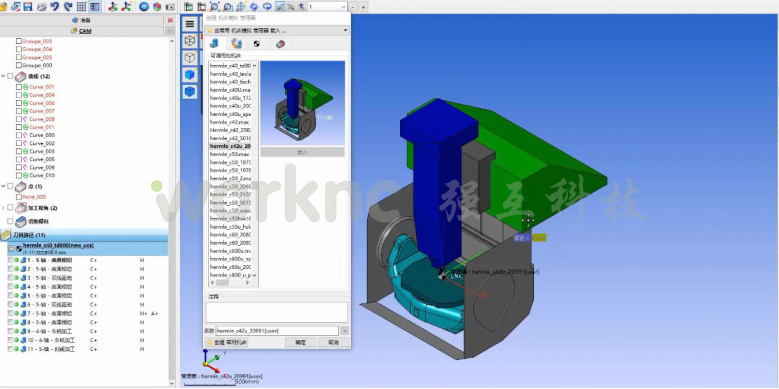This screenshot has width=779, height=389.
Task: Check the box for toolpath 1
Action: tap(10, 260)
